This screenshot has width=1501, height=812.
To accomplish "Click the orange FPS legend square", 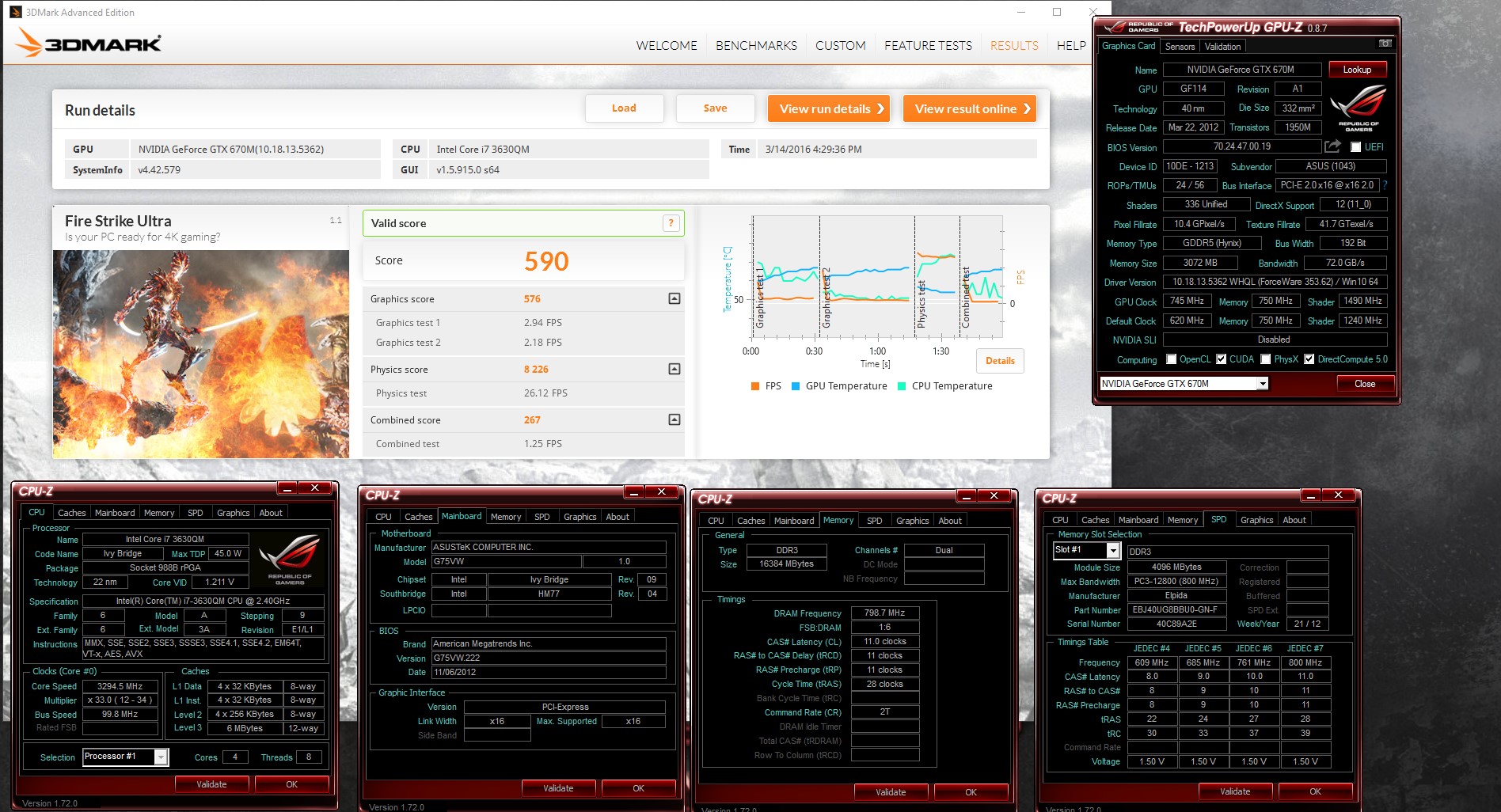I will coord(755,386).
